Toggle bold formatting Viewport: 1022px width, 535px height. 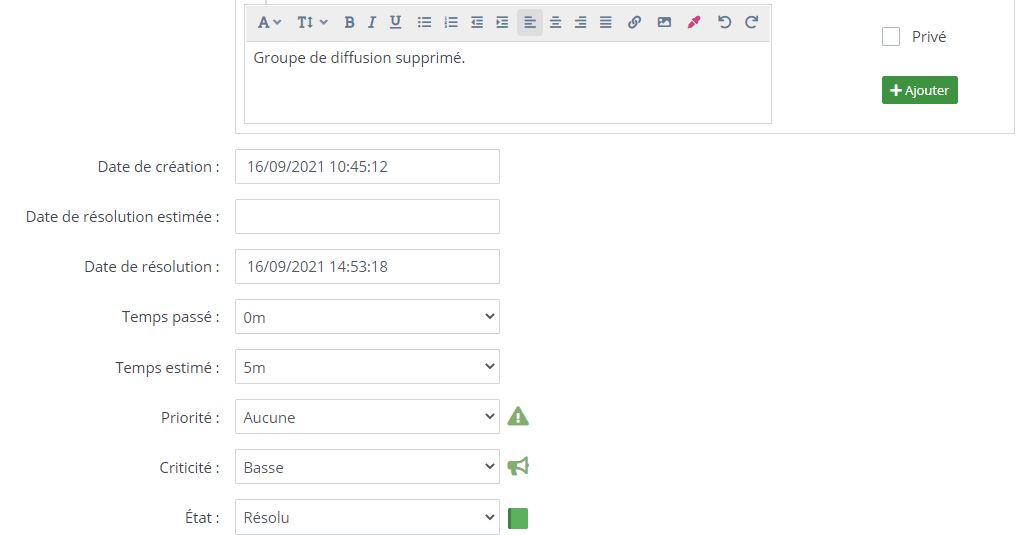click(349, 23)
